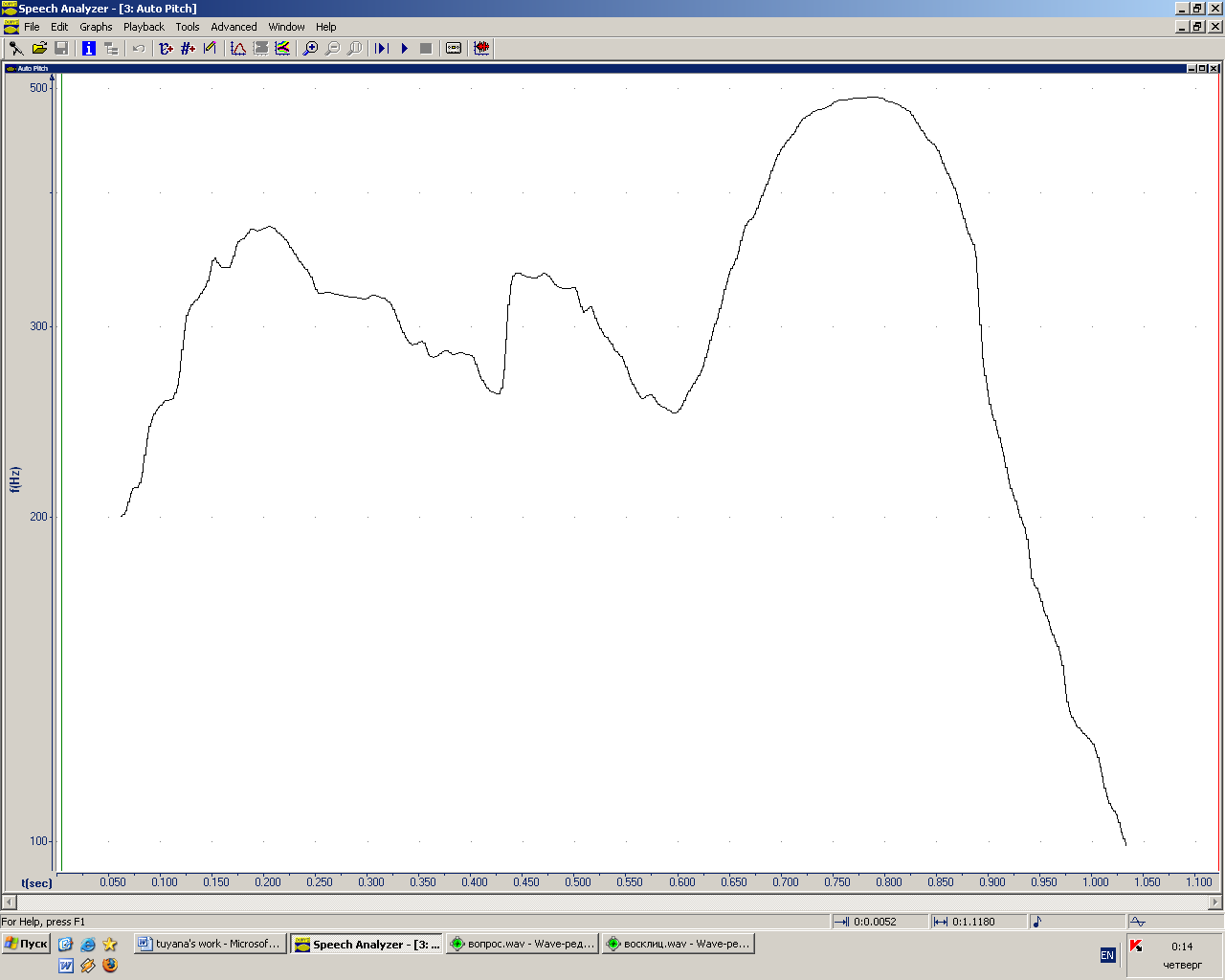Open the Graphs menu
The height and width of the screenshot is (980, 1225).
[96, 27]
